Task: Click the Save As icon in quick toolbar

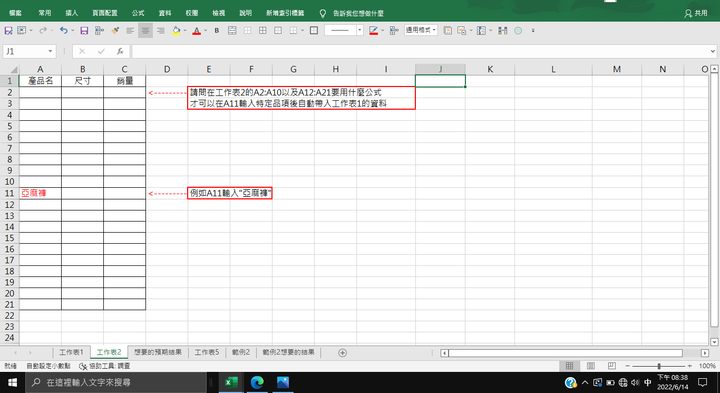Action: coord(8,31)
